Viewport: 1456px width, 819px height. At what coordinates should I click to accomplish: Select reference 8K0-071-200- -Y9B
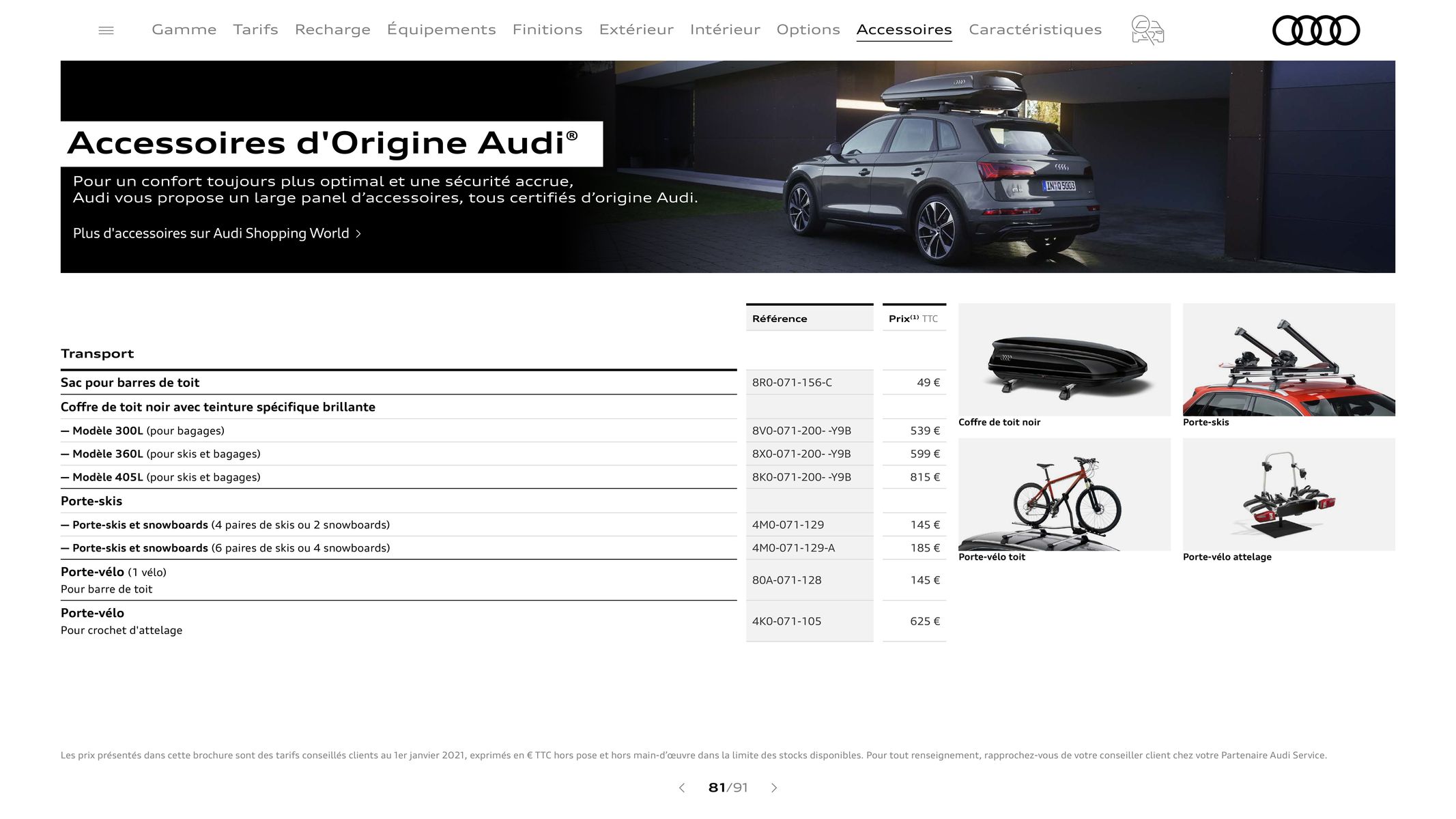click(x=801, y=477)
